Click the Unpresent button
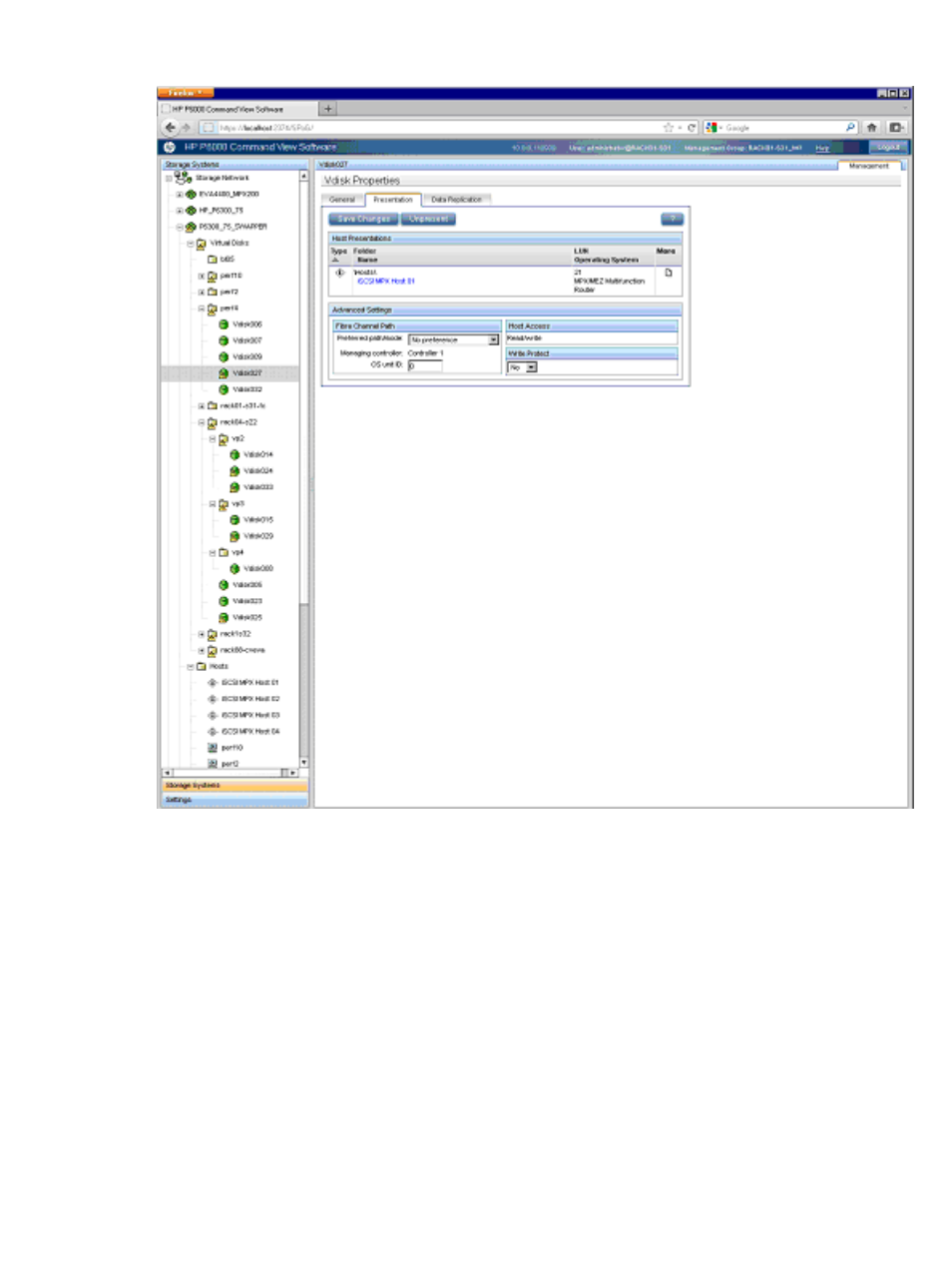The height and width of the screenshot is (1268, 952). pyautogui.click(x=428, y=219)
